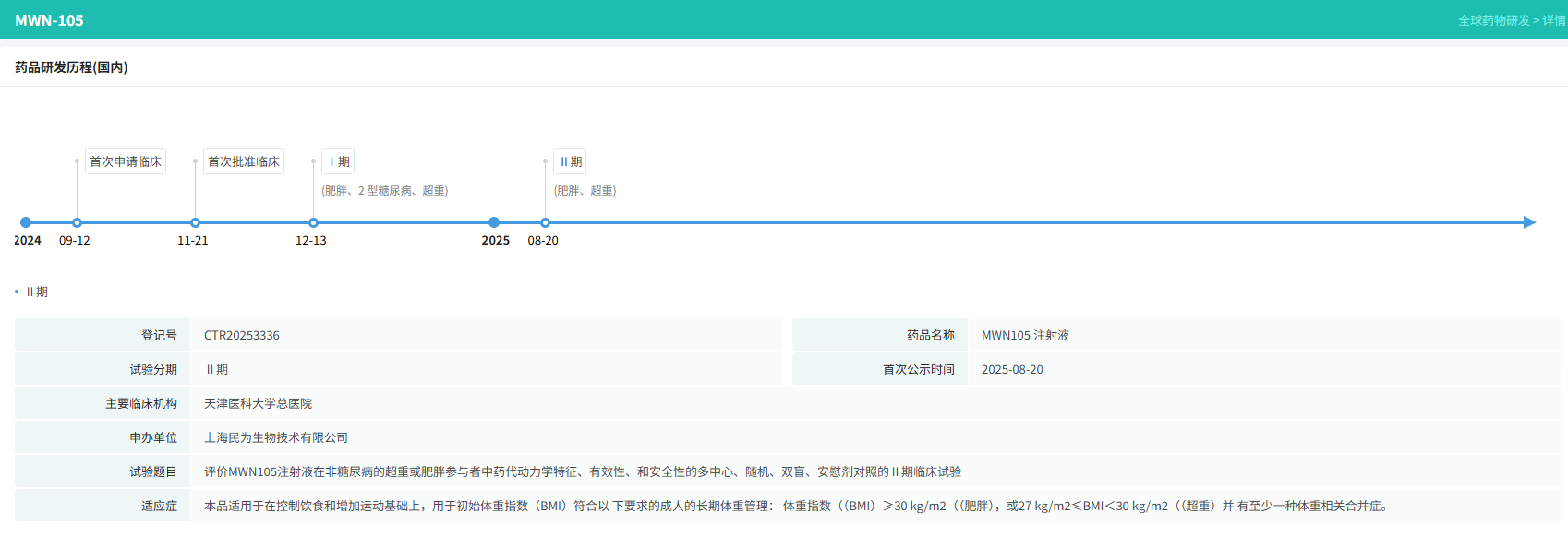
Task: Click the 2024 year start dot
Action: (x=26, y=222)
